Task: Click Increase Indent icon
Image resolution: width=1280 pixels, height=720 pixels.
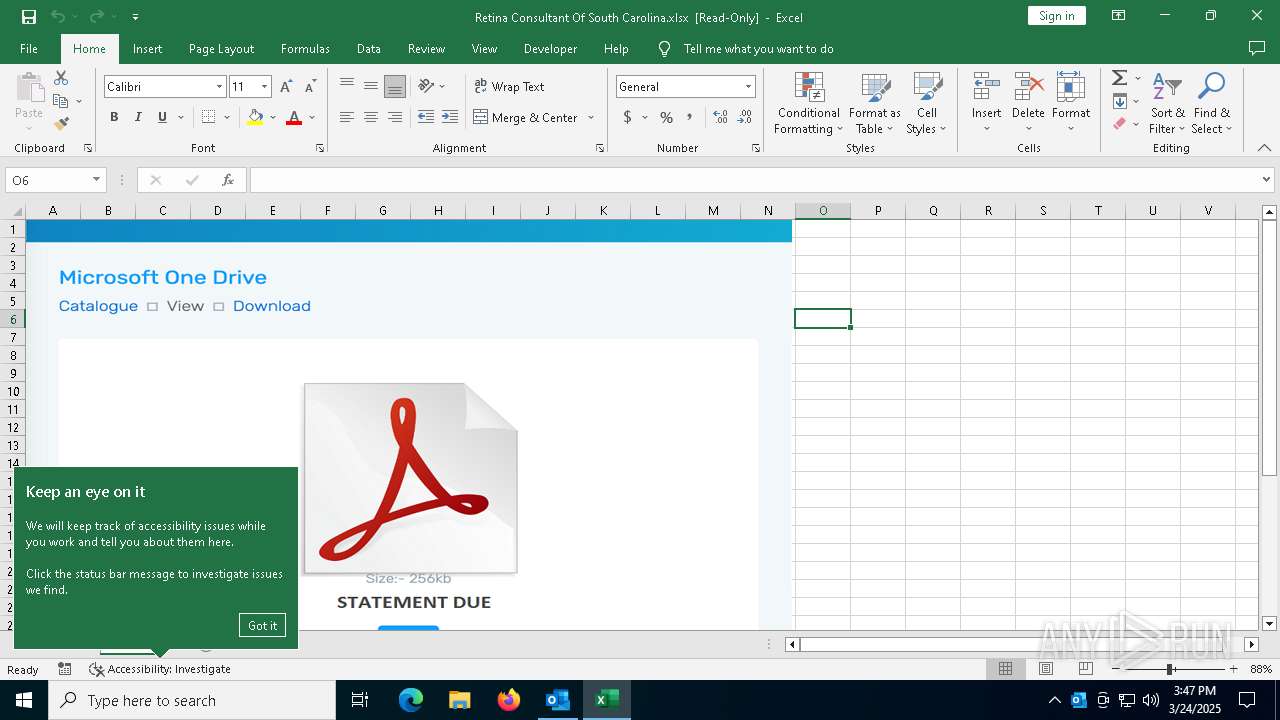Action: tap(450, 117)
